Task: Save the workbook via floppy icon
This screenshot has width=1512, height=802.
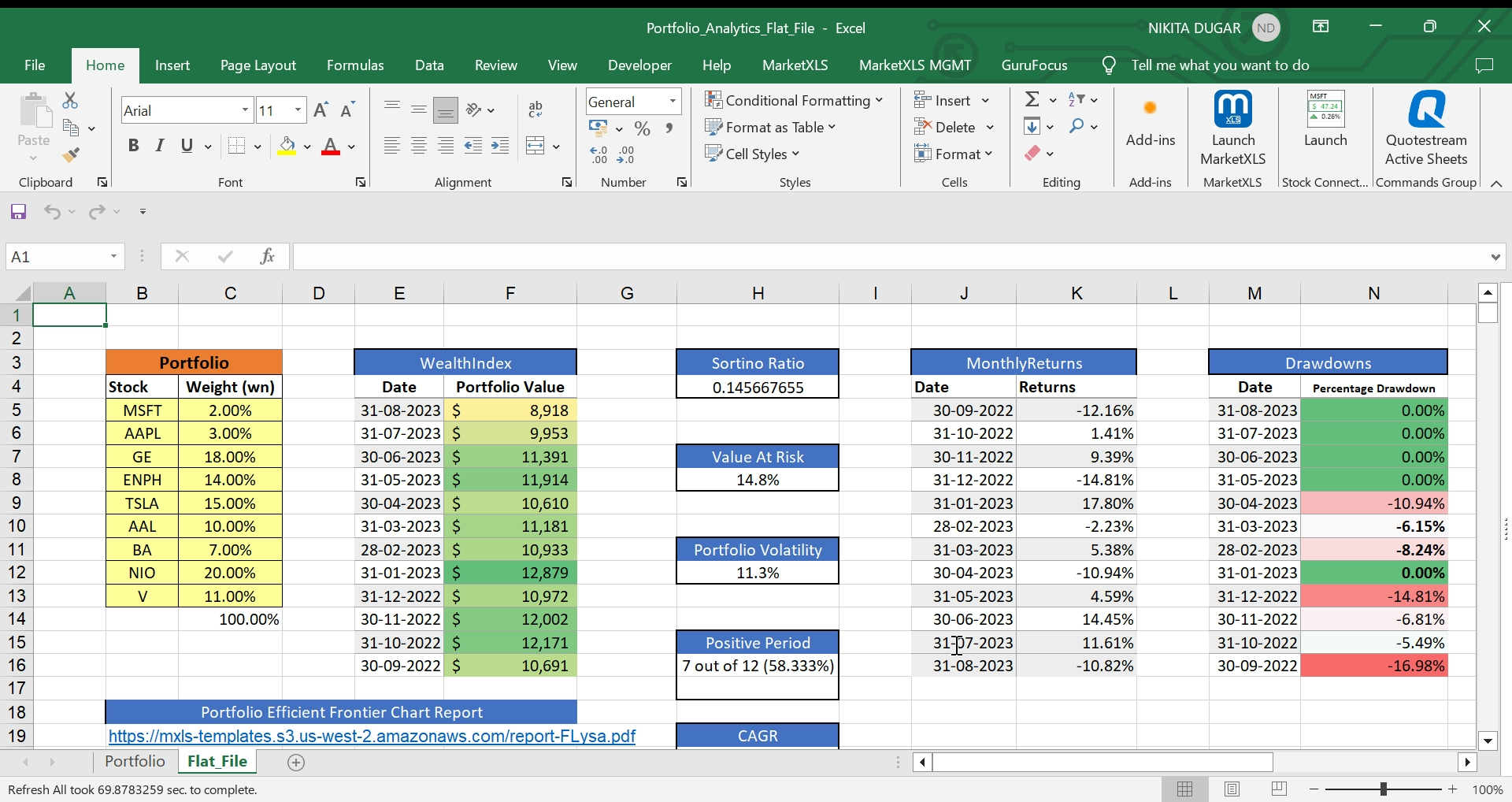Action: pos(19,212)
